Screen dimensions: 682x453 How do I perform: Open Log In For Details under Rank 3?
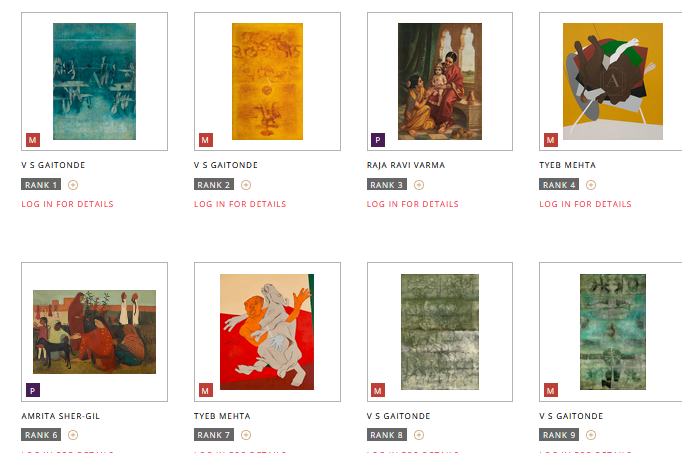[412, 204]
